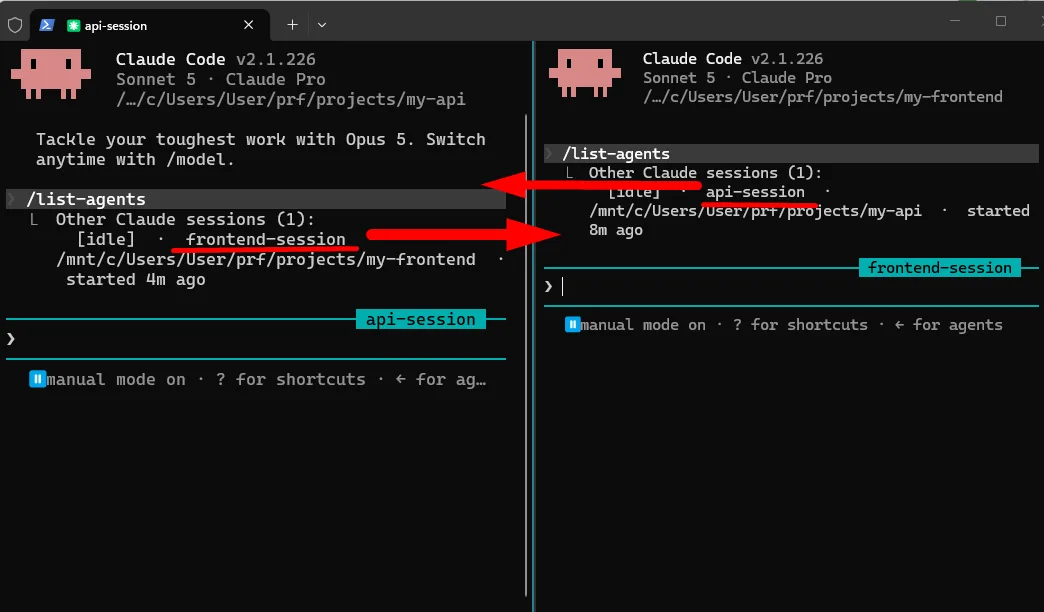Screen dimensions: 1044x612
Task: Click '← for agents' hint in right pane
Action: pyautogui.click(x=948, y=324)
